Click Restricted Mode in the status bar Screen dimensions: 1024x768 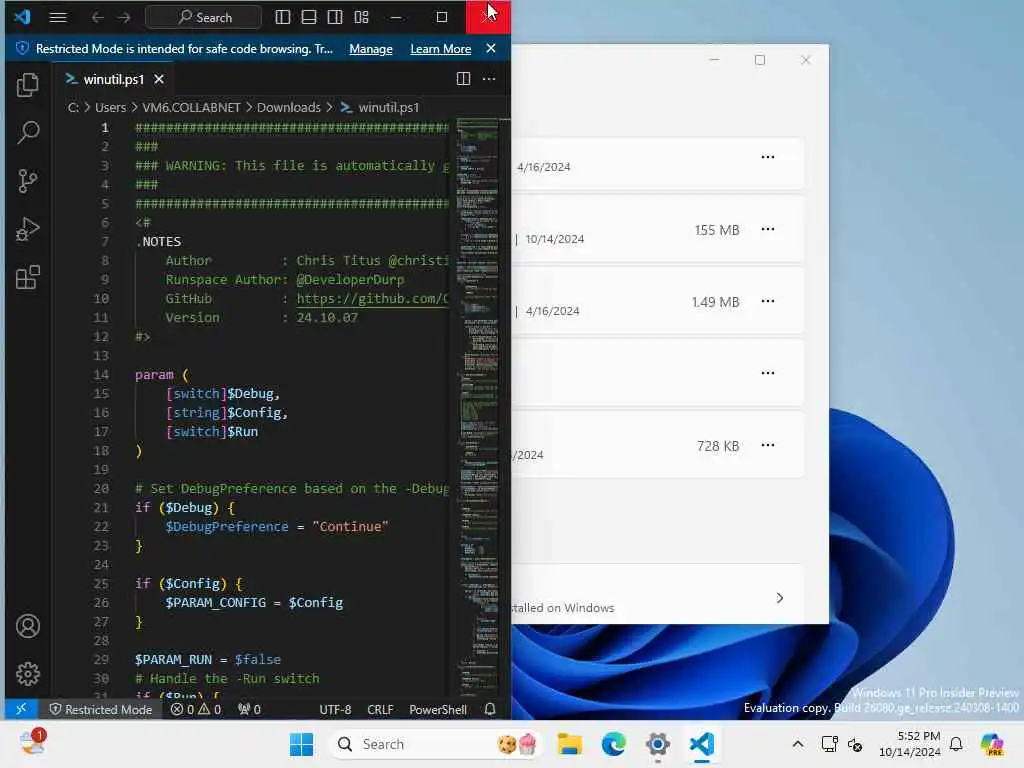click(x=101, y=709)
